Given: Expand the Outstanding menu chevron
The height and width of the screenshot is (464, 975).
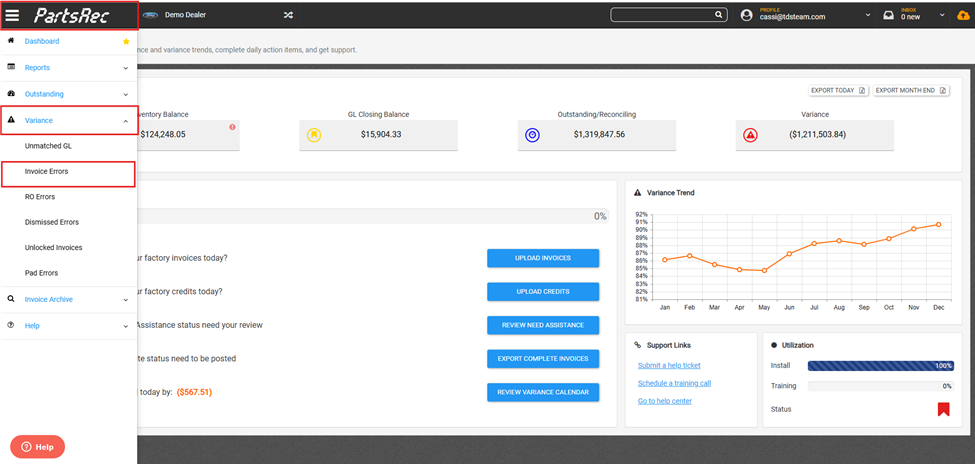Looking at the screenshot, I should 126,95.
